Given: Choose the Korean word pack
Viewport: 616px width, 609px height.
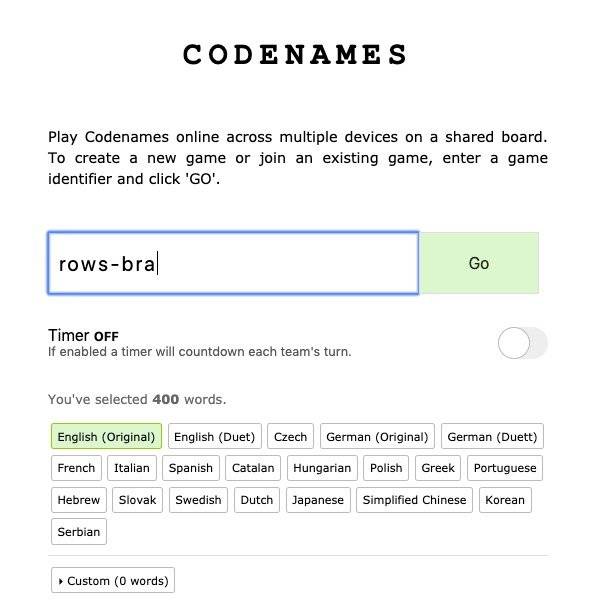Looking at the screenshot, I should point(505,500).
